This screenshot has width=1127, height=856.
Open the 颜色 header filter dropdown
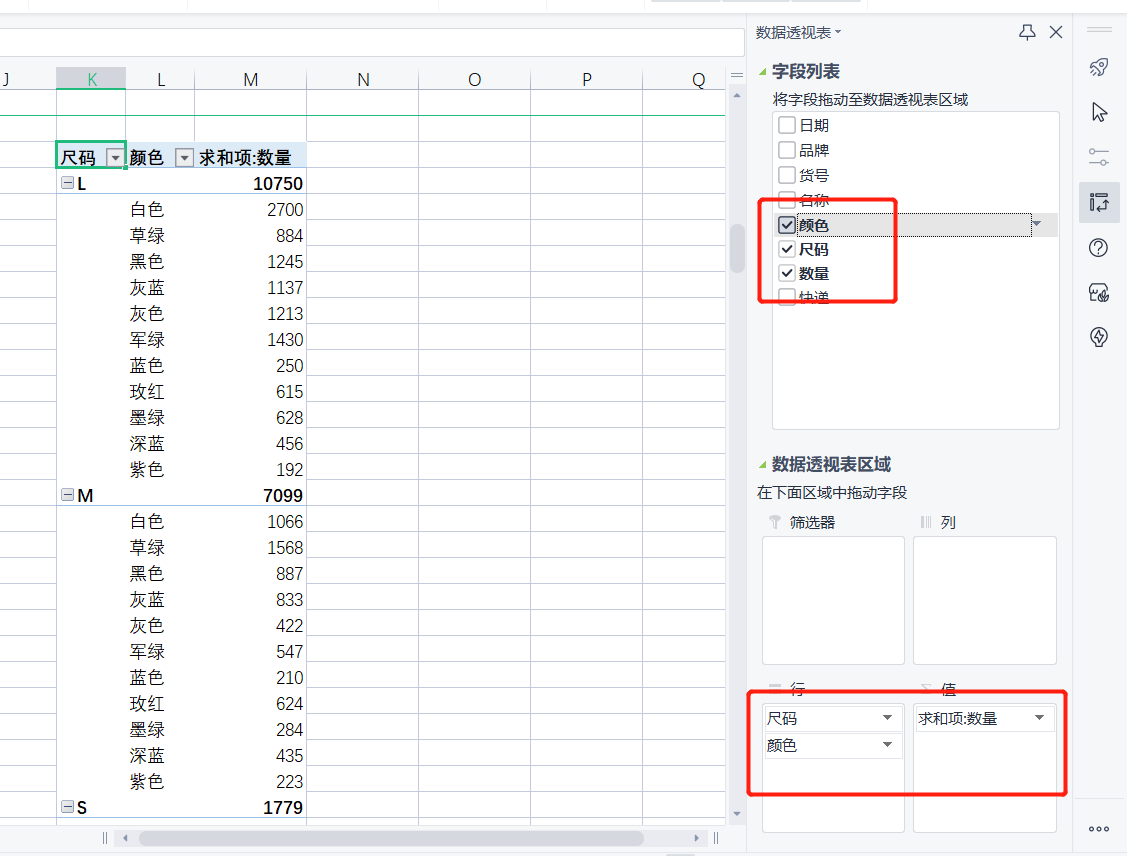[185, 157]
